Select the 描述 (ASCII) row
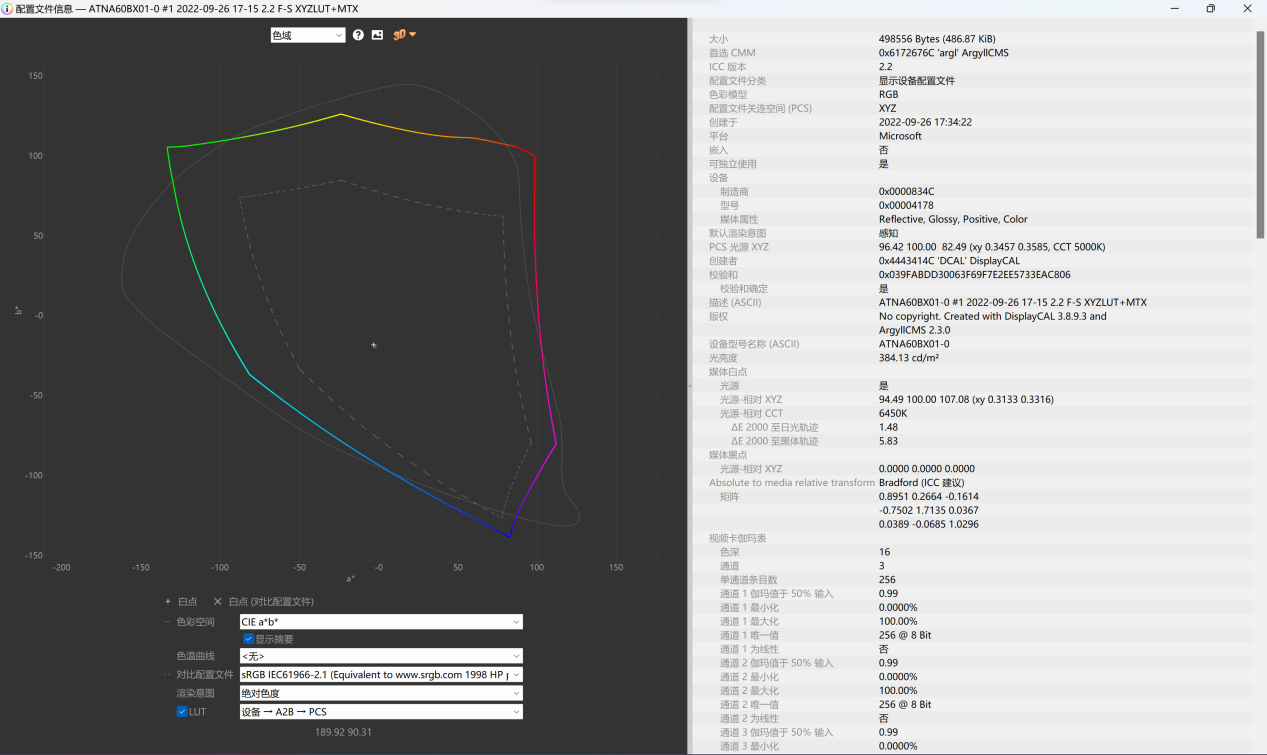Image resolution: width=1267 pixels, height=755 pixels. coord(972,302)
